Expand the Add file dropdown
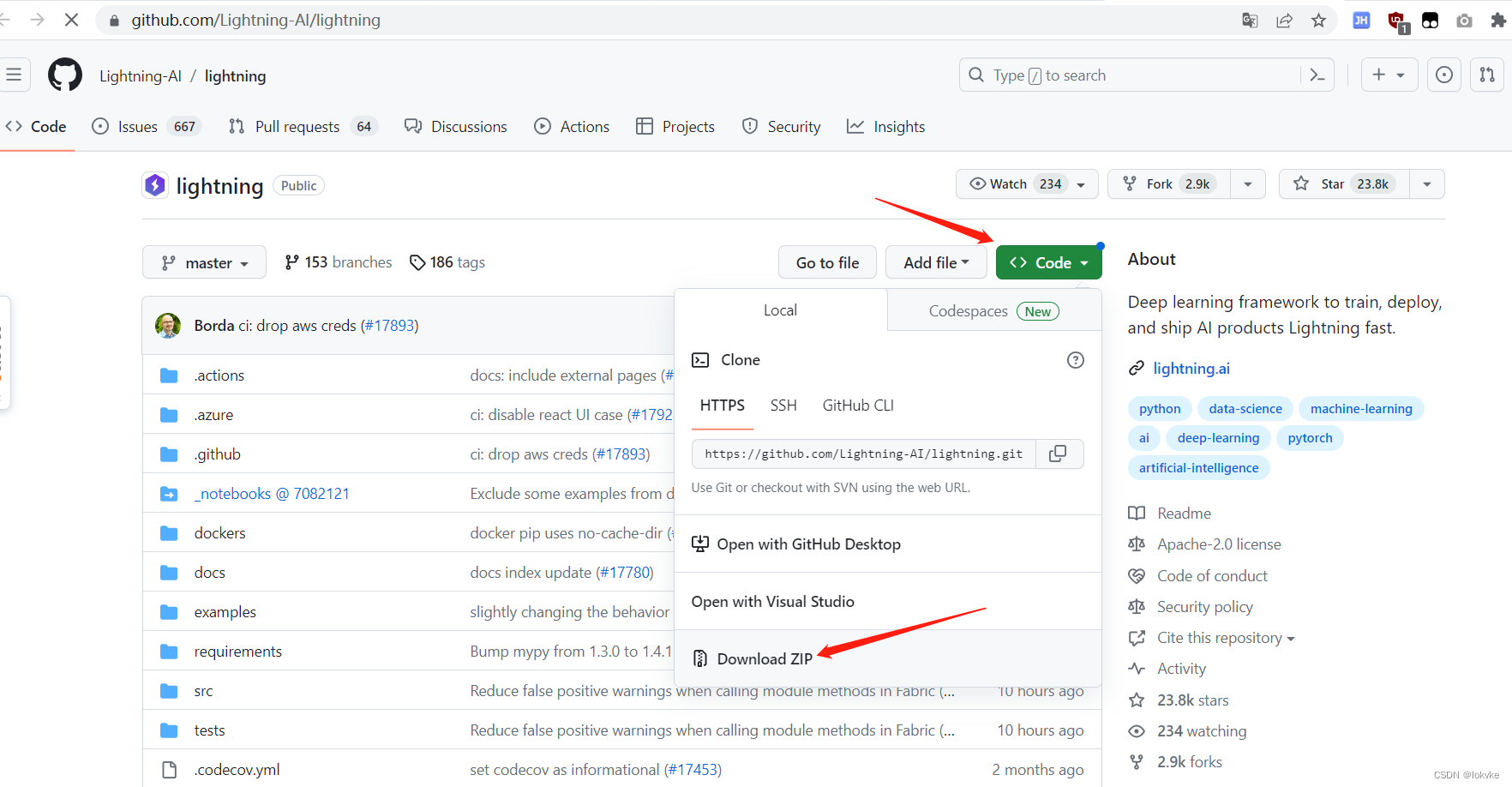This screenshot has width=1512, height=787. pos(936,262)
